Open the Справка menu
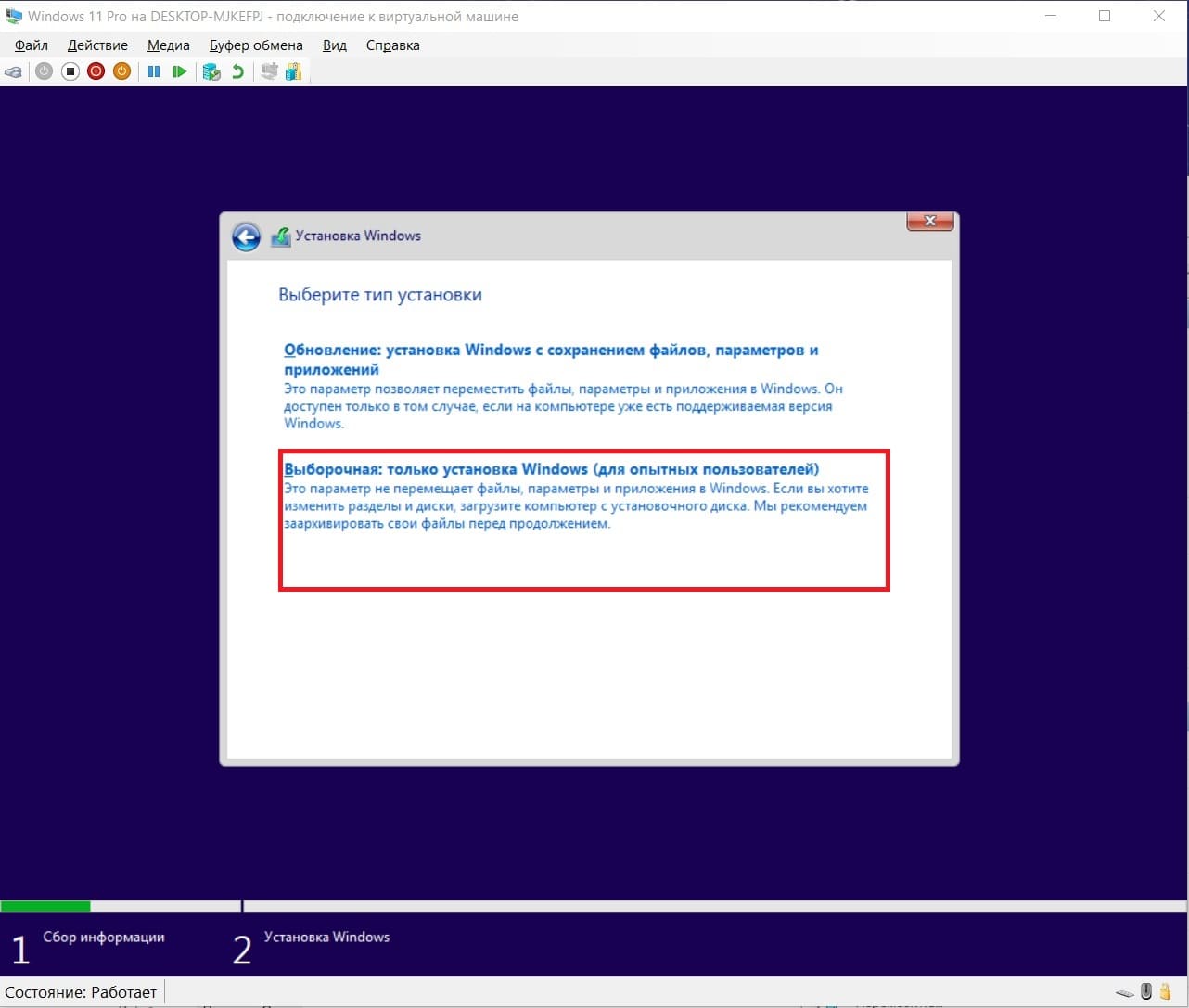 click(393, 45)
